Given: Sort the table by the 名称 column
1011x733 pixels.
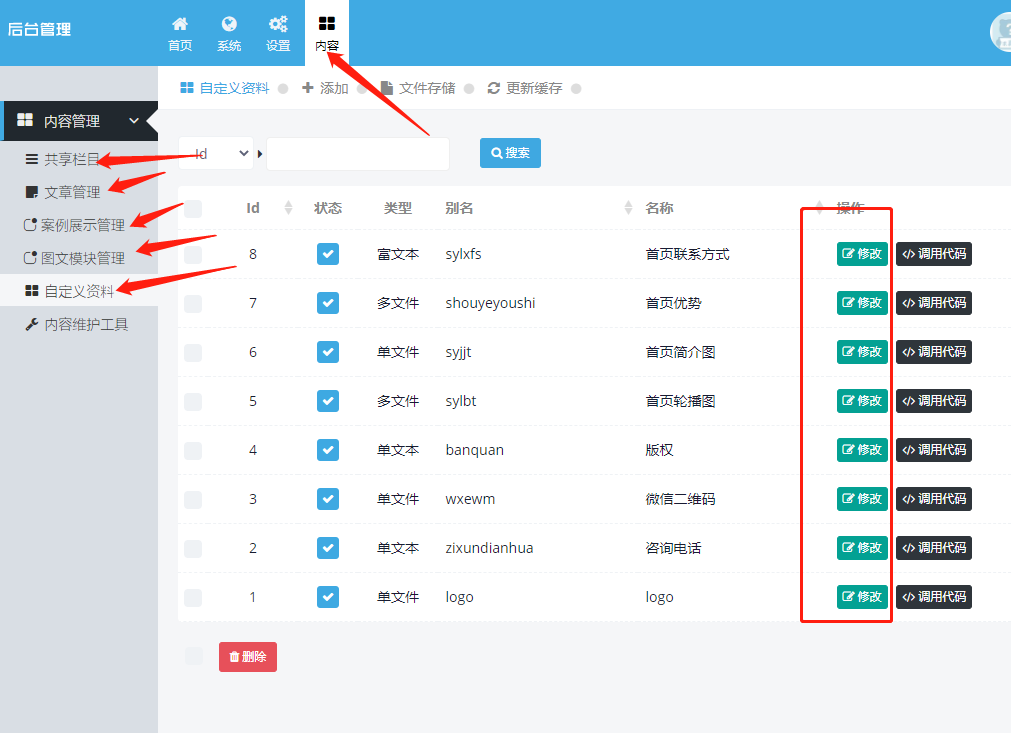Looking at the screenshot, I should [820, 208].
